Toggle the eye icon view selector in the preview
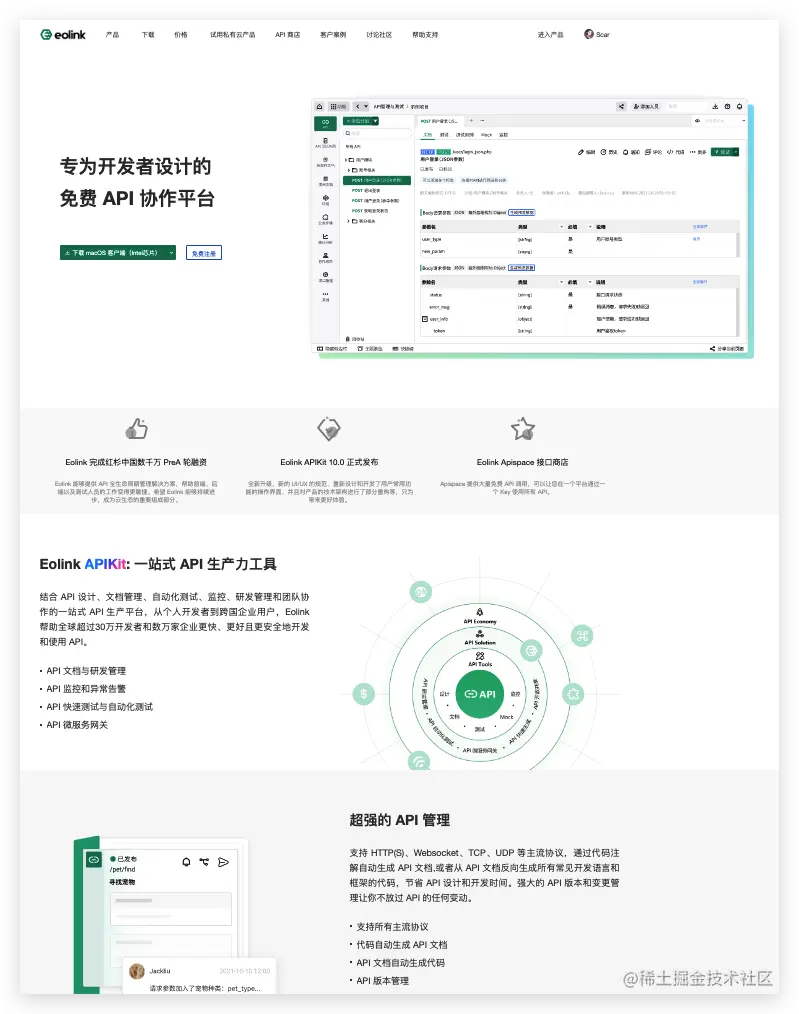Viewport: 799px width, 1014px height. (698, 121)
